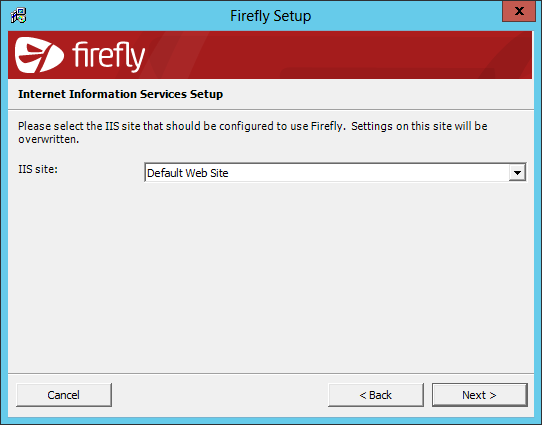This screenshot has height=425, width=542.
Task: Click 'Default Web Site' text in the combo box
Action: point(188,173)
